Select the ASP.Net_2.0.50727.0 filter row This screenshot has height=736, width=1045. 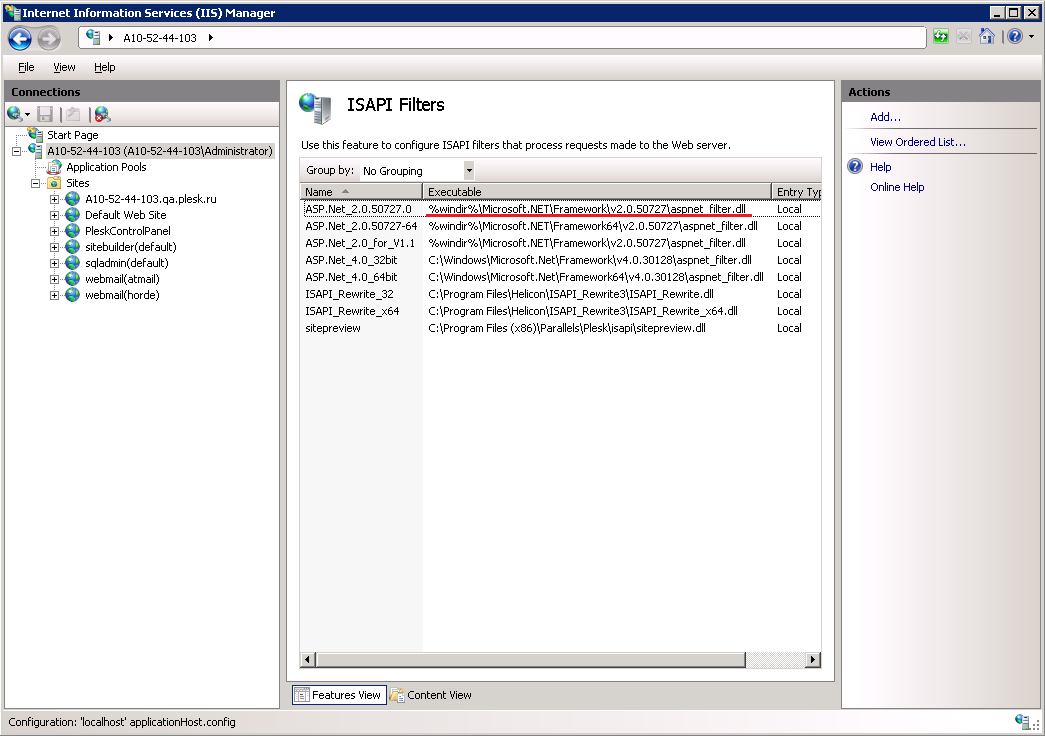coord(560,209)
